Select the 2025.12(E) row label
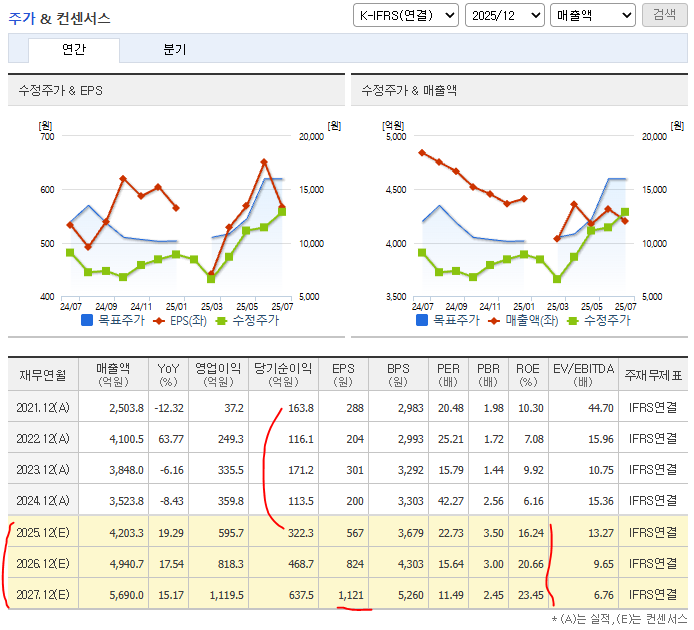The image size is (694, 630). tap(43, 532)
